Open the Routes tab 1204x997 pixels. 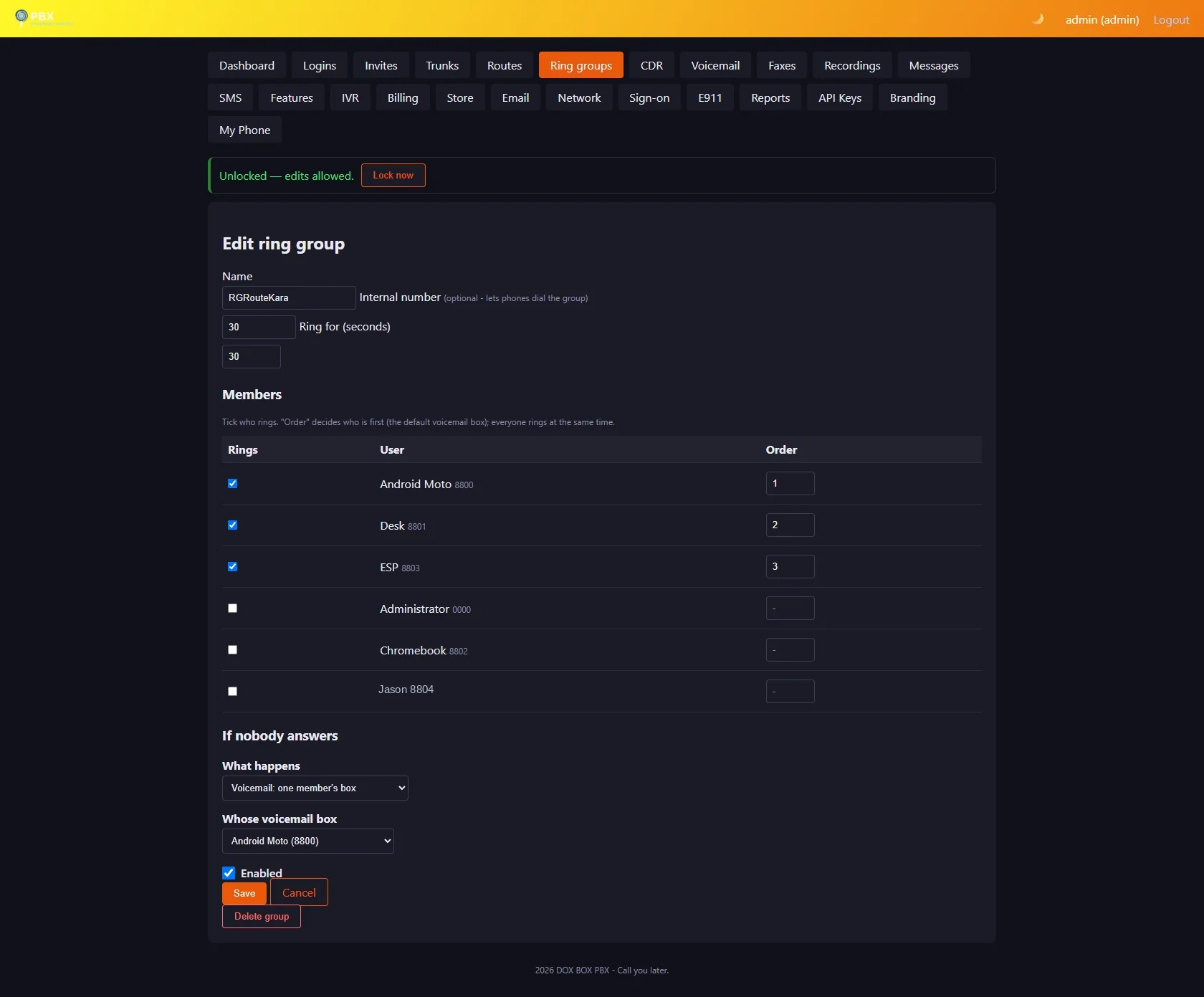click(x=505, y=65)
